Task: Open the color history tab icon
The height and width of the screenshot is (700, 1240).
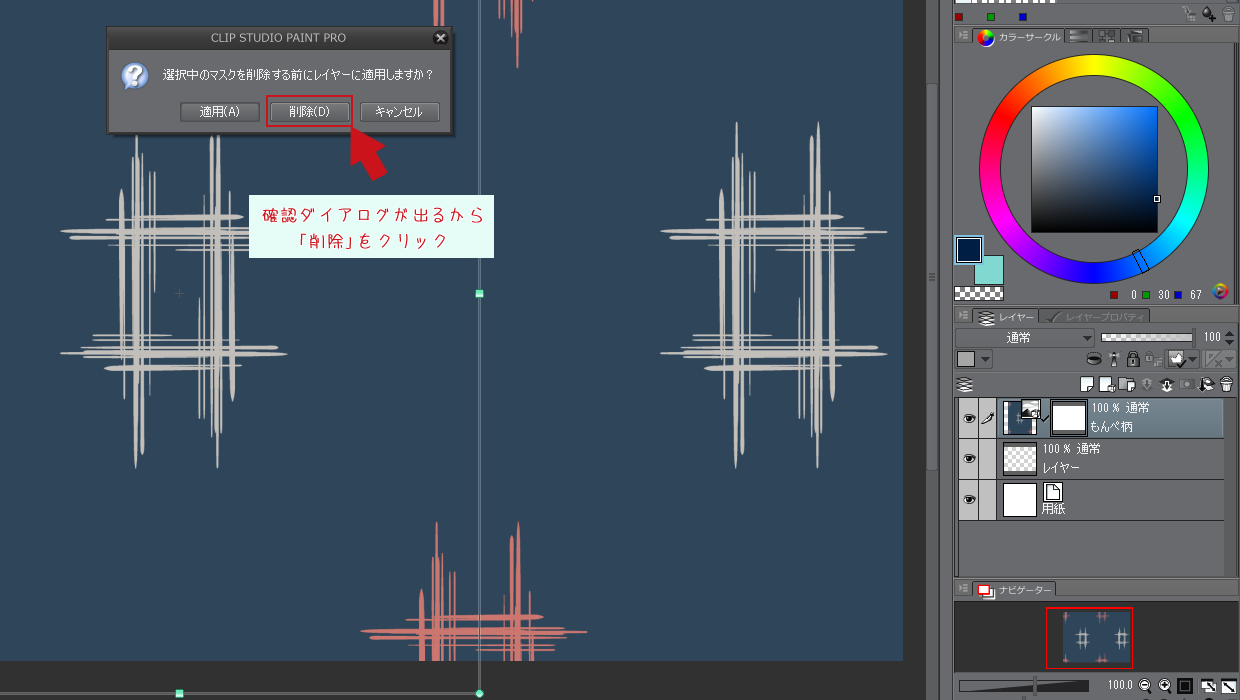Action: tap(1135, 36)
